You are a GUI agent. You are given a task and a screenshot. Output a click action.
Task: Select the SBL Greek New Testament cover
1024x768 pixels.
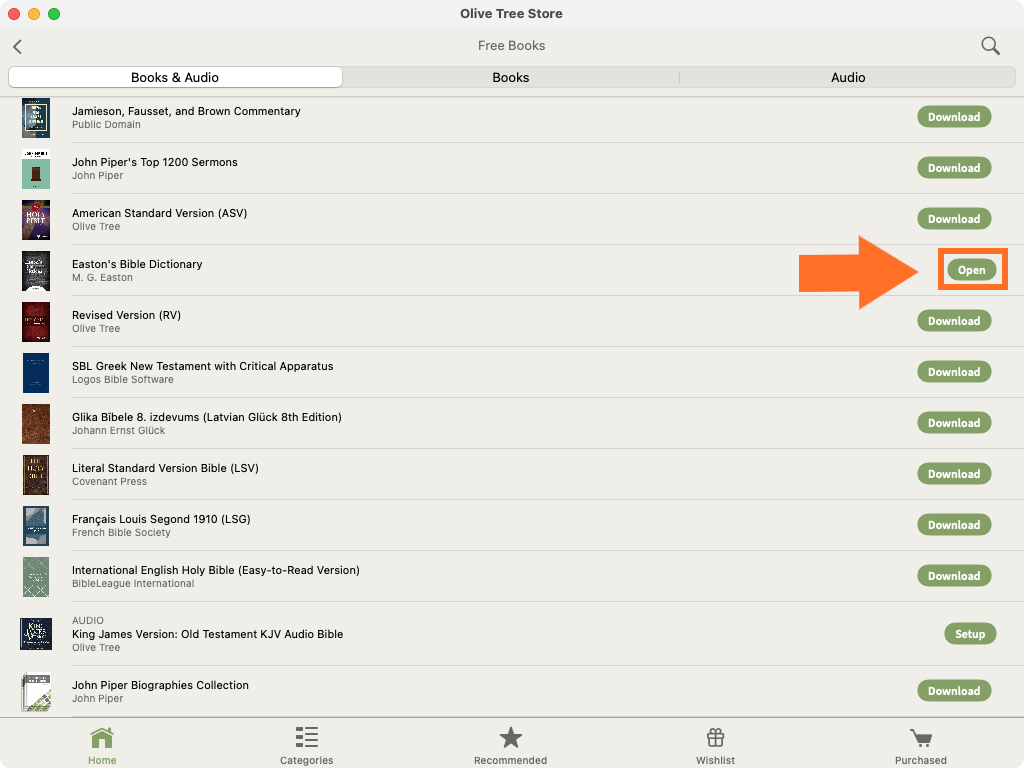tap(36, 372)
